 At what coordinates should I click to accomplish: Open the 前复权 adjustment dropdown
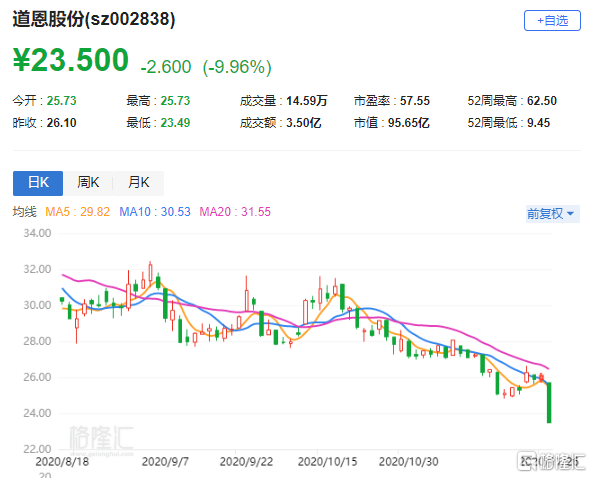[x=552, y=214]
